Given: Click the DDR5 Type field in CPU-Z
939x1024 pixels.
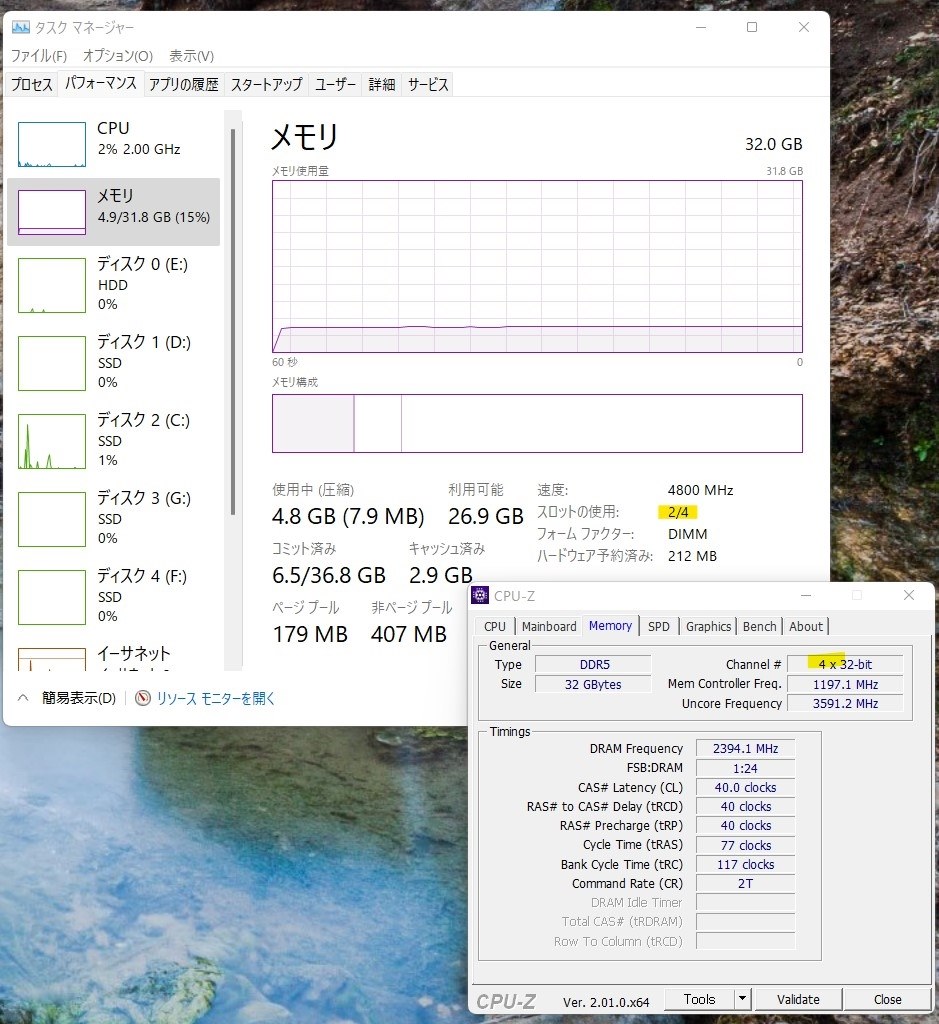Looking at the screenshot, I should click(x=593, y=664).
